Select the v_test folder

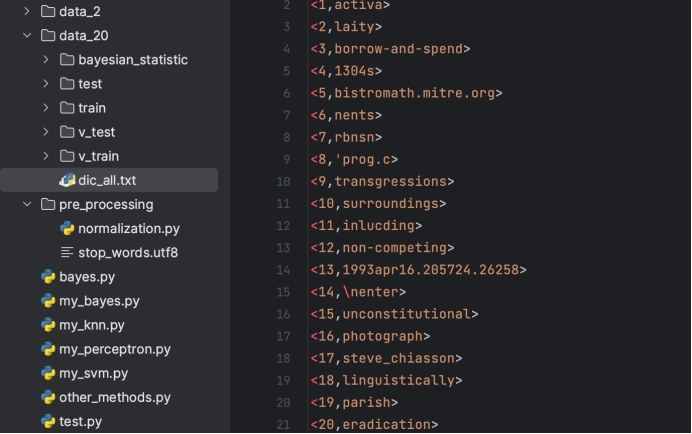click(96, 132)
